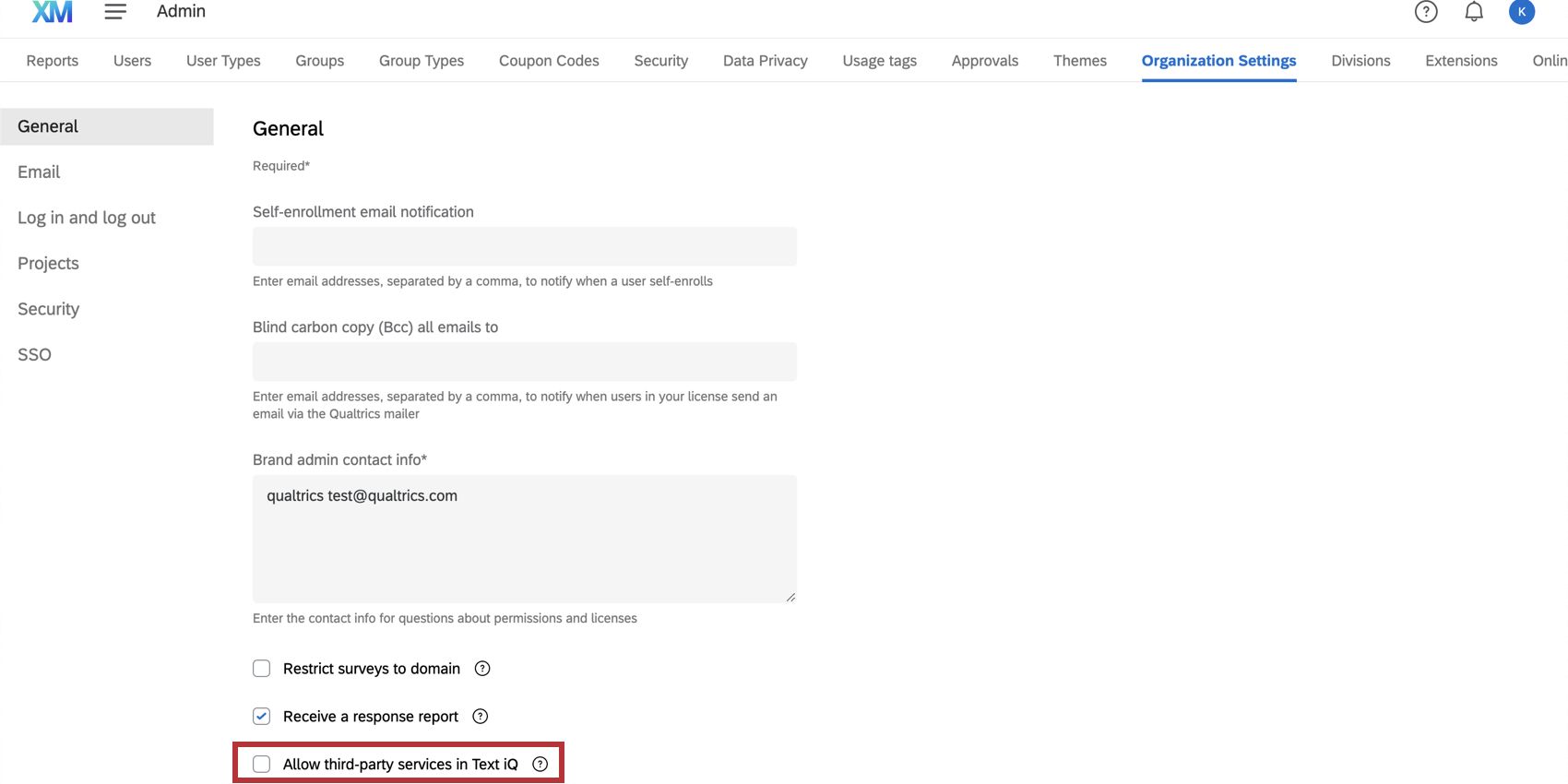
Task: Click the XM logo
Action: click(53, 11)
